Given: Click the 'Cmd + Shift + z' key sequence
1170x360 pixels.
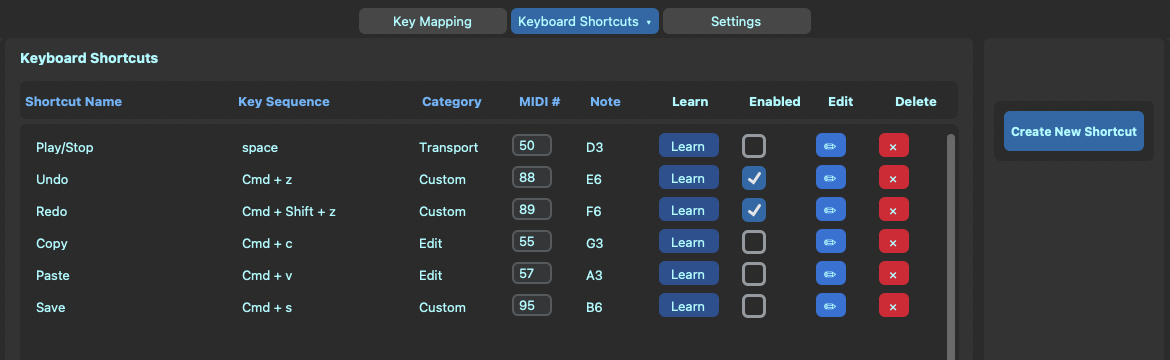Looking at the screenshot, I should 289,211.
